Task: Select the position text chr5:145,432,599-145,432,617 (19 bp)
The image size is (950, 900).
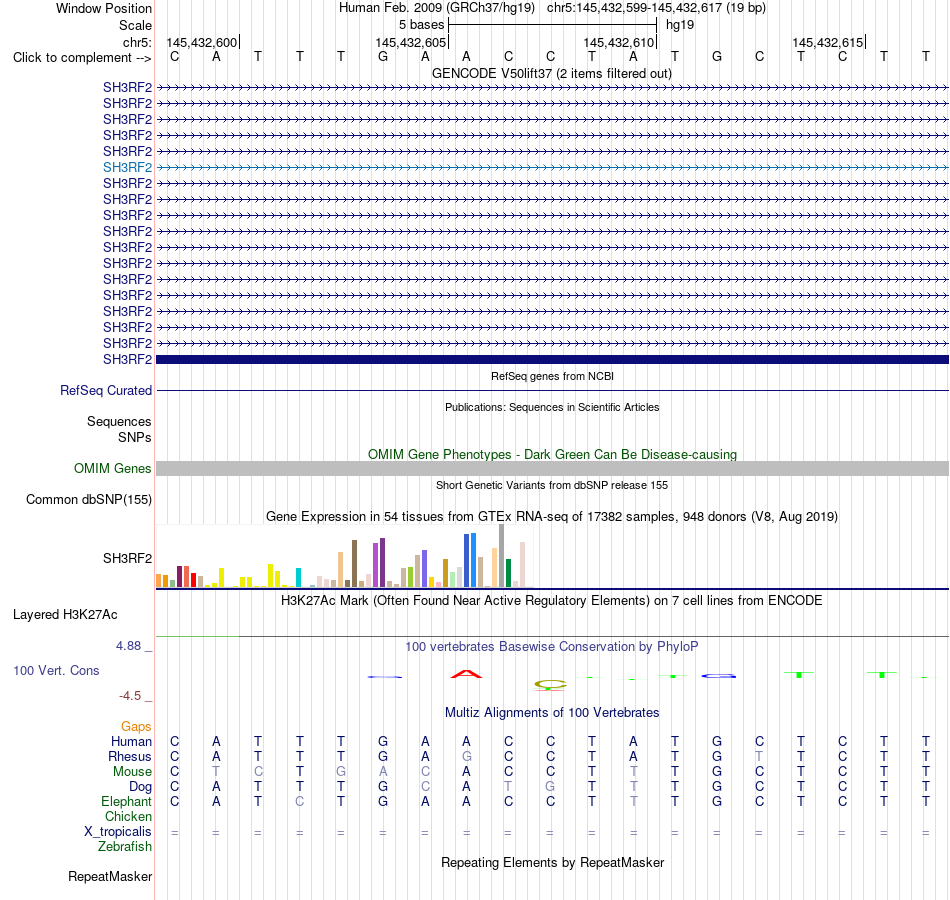Action: click(x=656, y=8)
